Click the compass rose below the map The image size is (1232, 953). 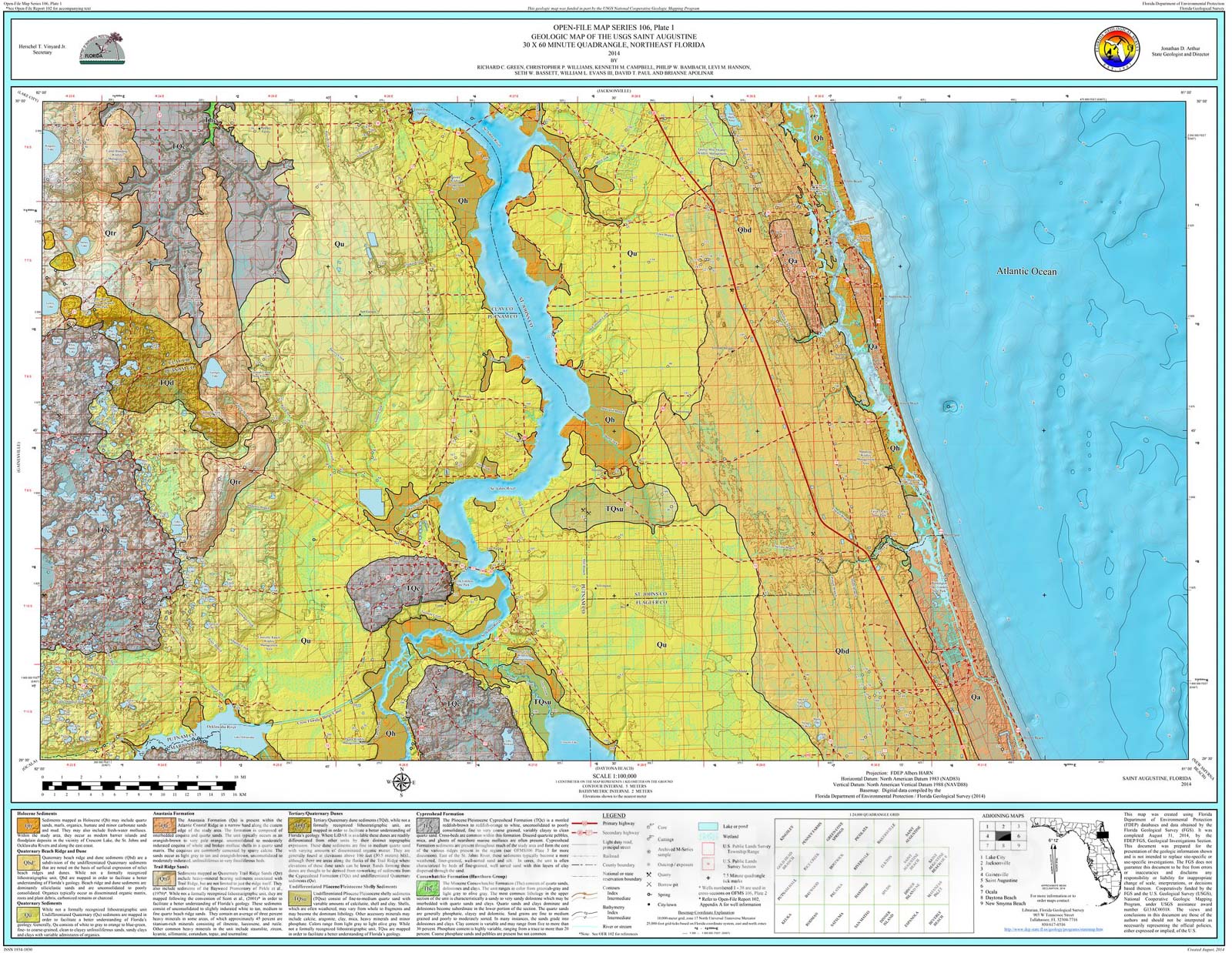401,780
